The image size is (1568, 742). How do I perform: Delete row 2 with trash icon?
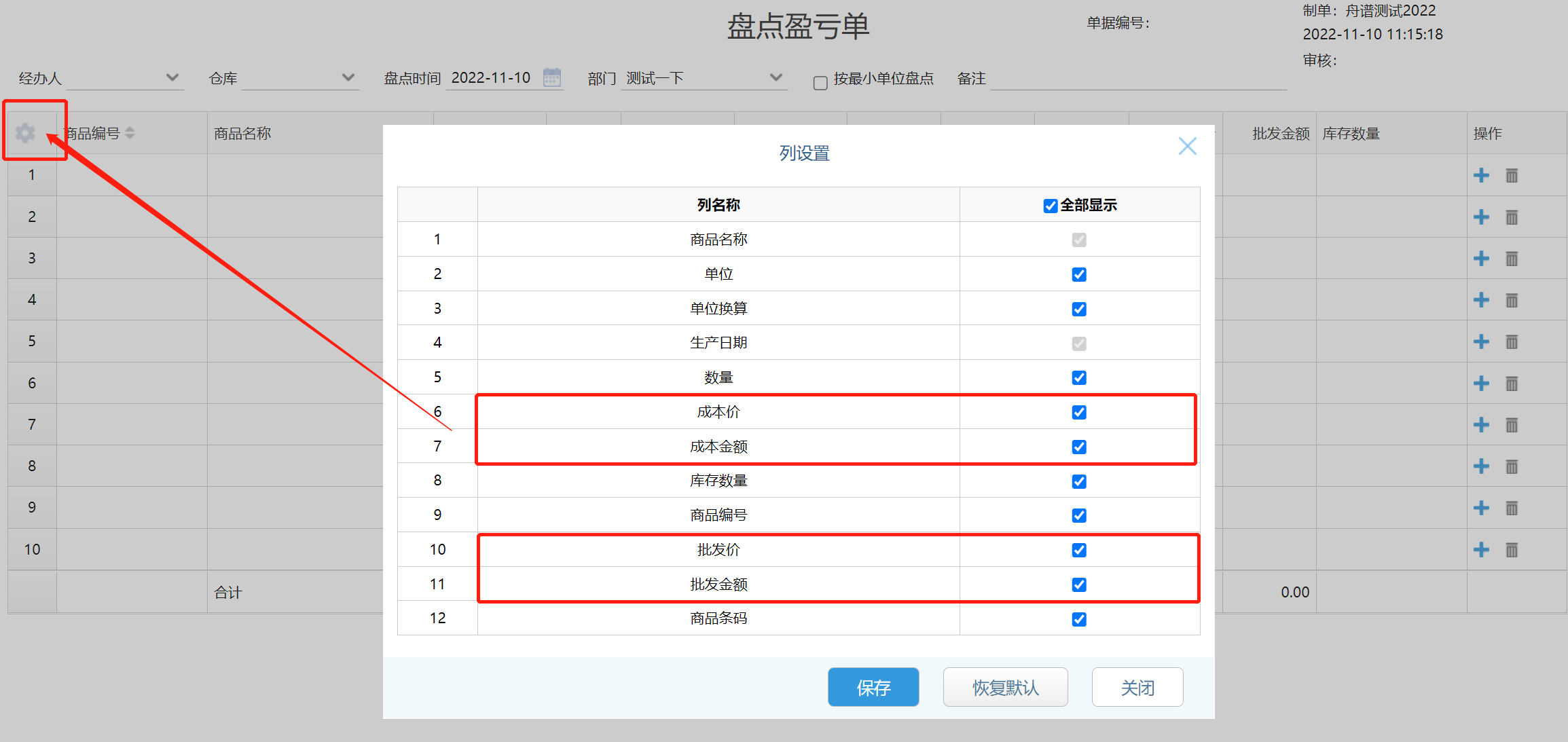[x=1512, y=217]
